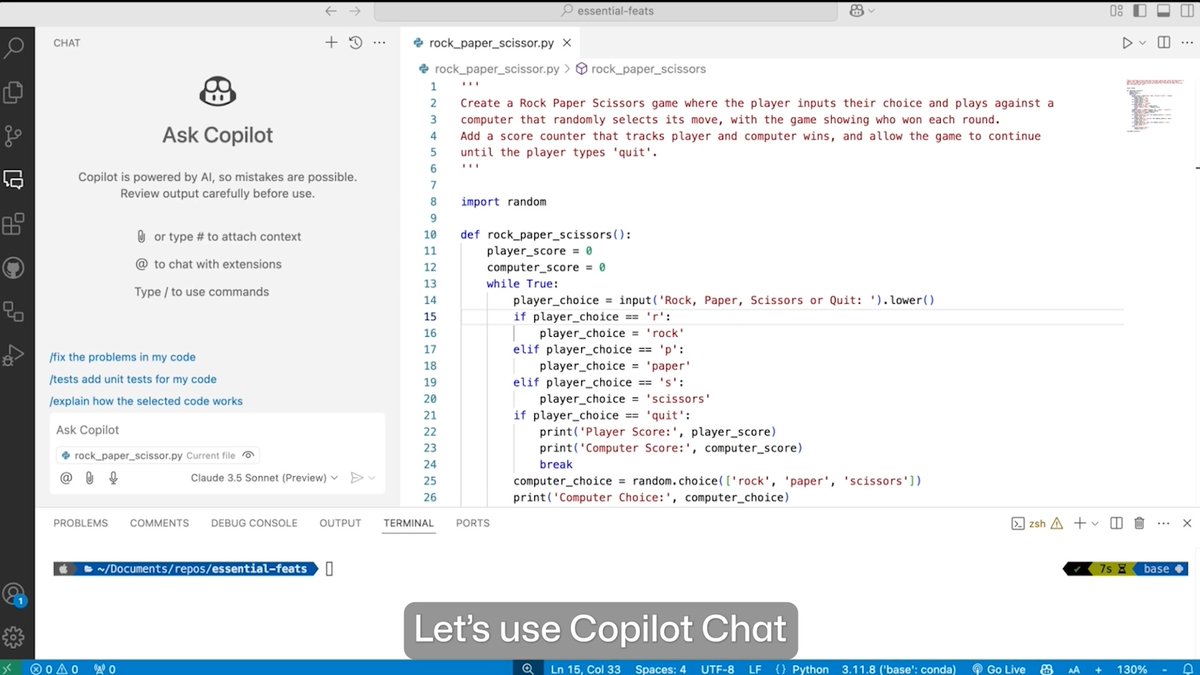Open essential-feats command center search
Screen dimensions: 1200x675
605,11
